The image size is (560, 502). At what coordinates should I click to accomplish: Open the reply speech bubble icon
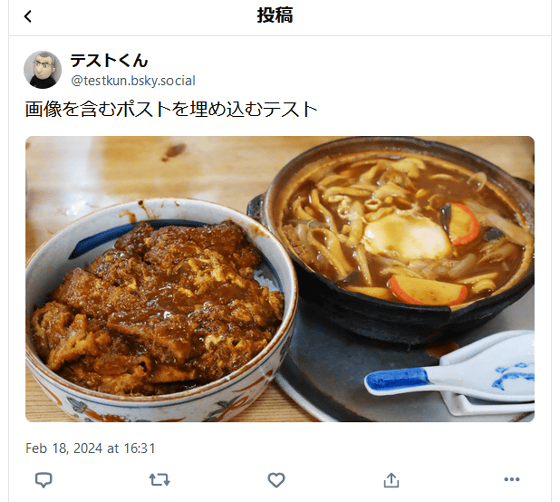pos(44,480)
